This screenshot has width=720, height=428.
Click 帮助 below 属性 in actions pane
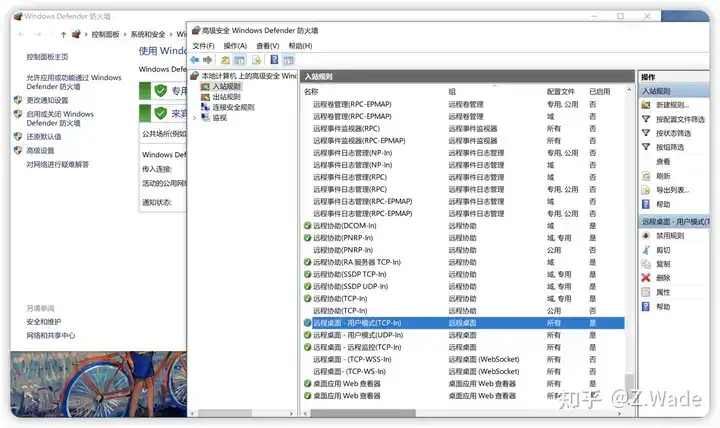pos(663,306)
